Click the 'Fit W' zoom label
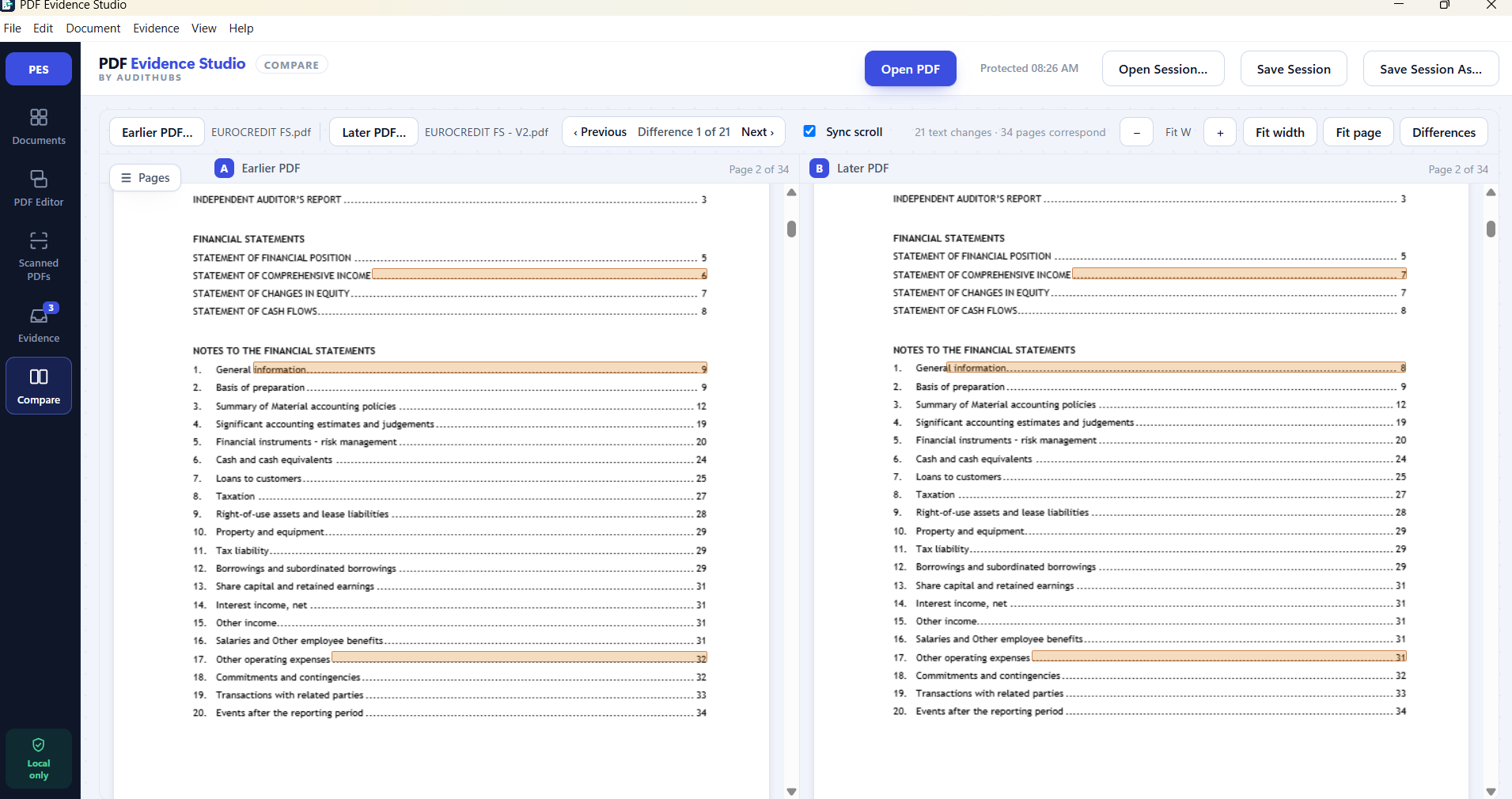The height and width of the screenshot is (799, 1512). [1178, 132]
